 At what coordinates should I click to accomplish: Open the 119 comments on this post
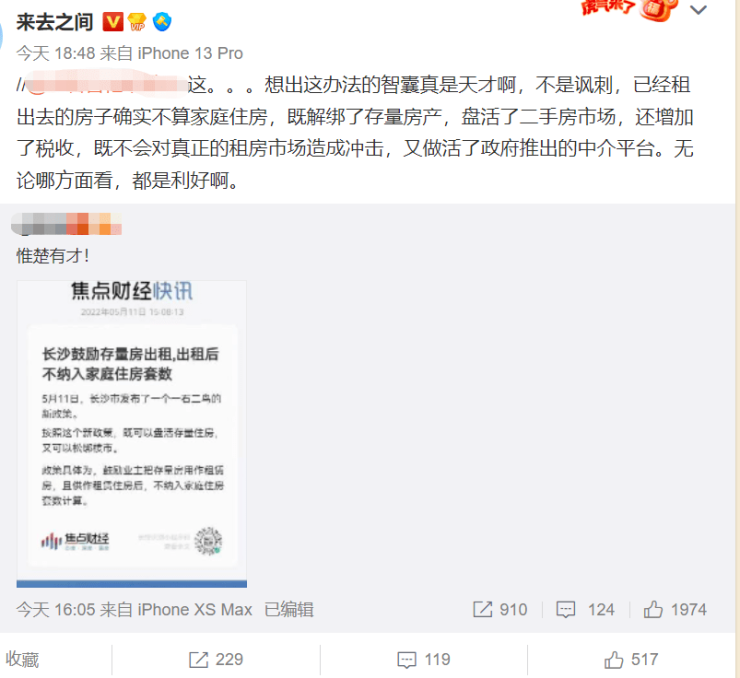[424, 660]
